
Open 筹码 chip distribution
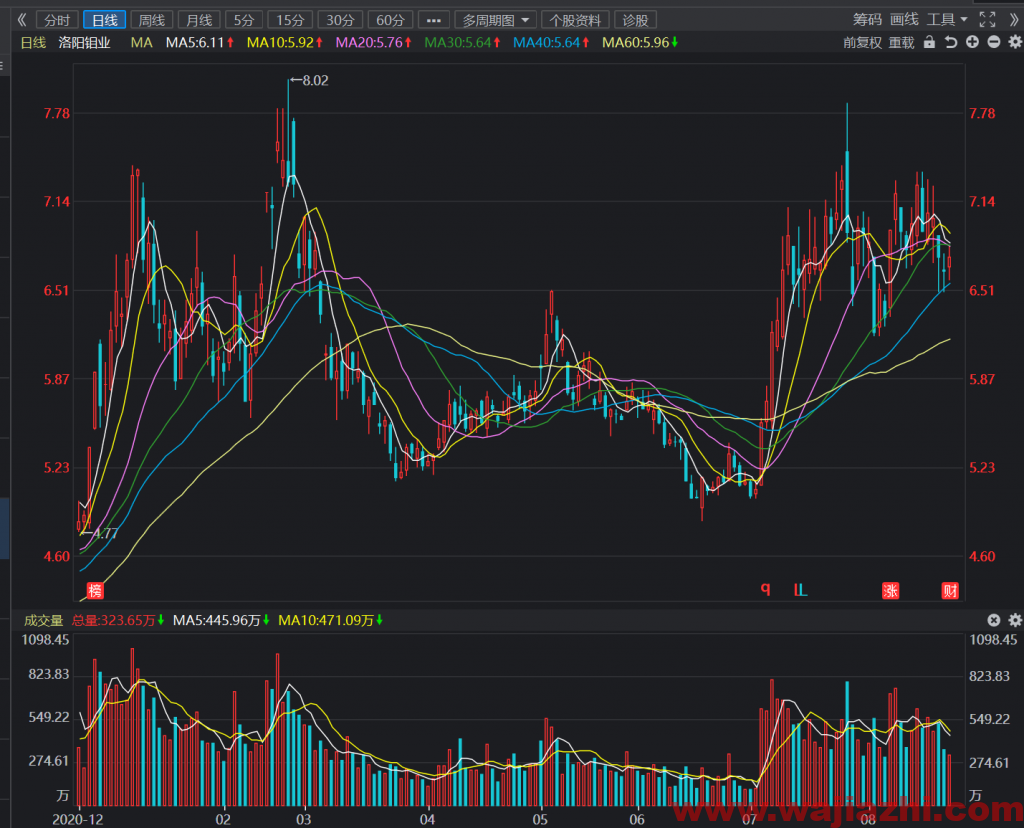(x=867, y=20)
